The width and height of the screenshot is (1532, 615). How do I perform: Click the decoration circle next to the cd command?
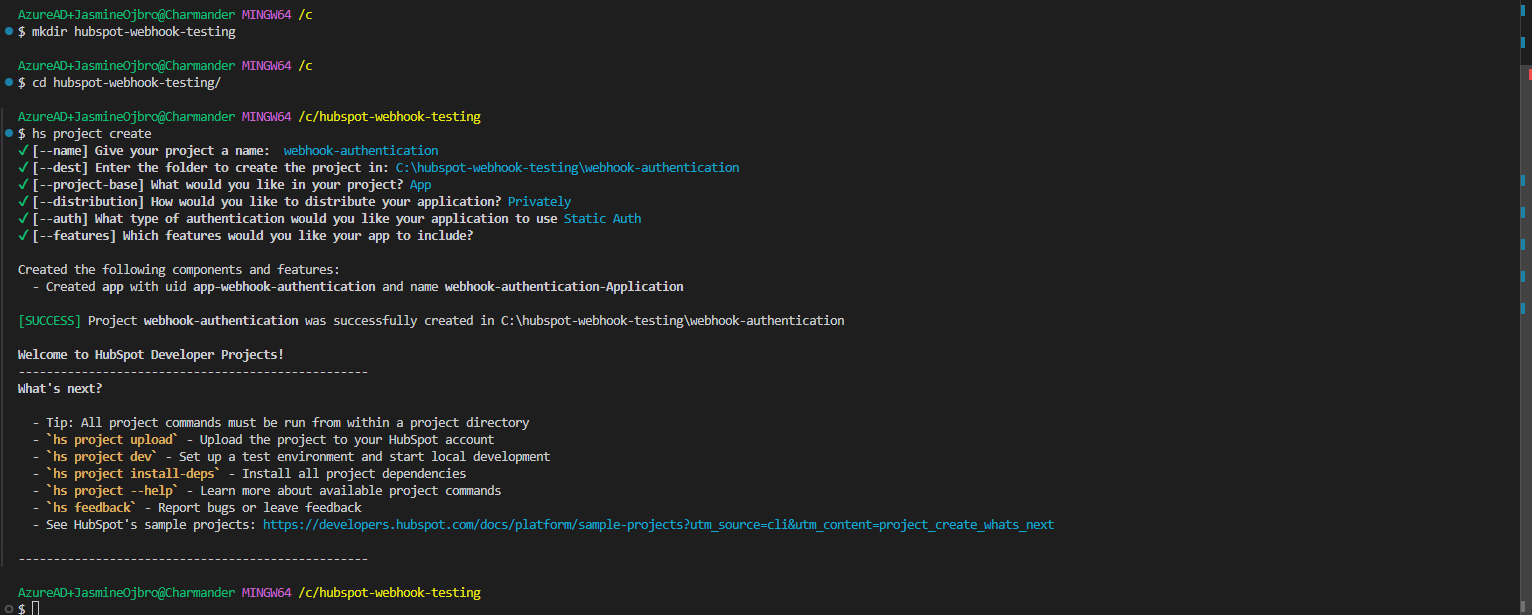point(8,82)
